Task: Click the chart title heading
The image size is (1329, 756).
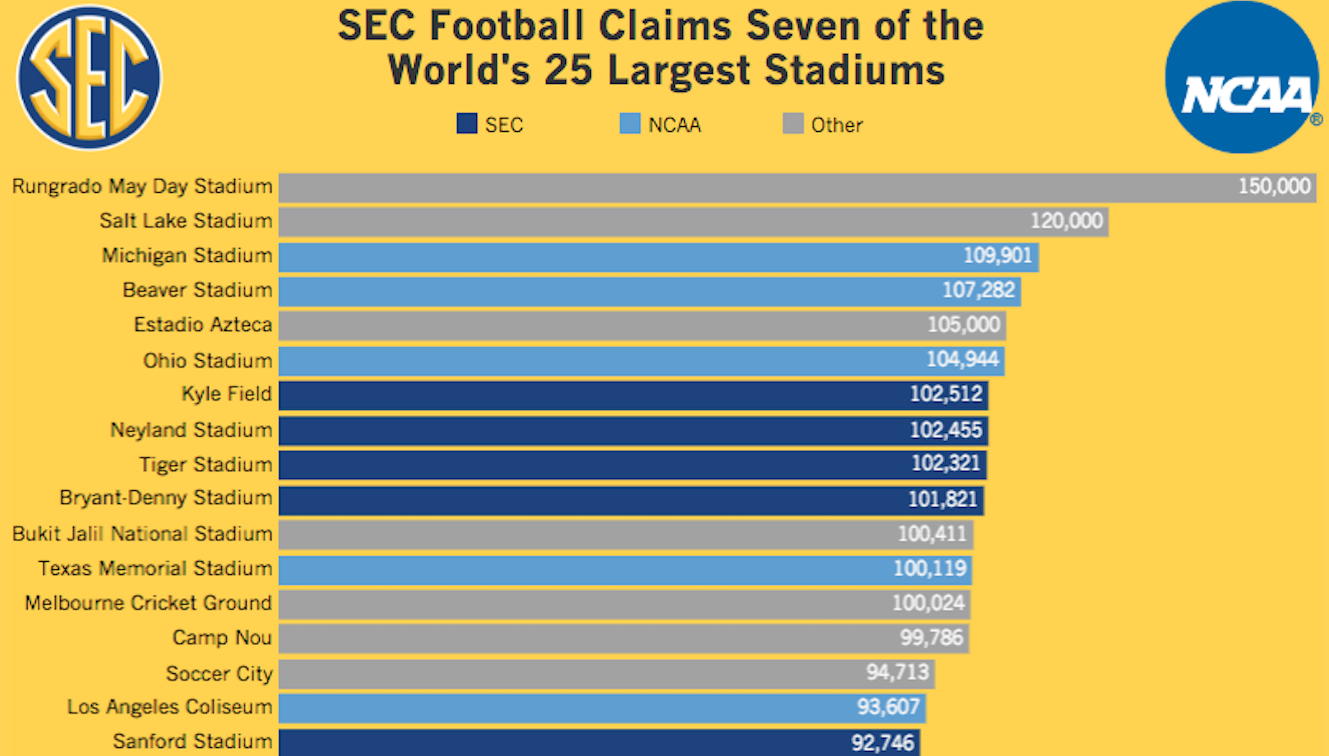Action: pyautogui.click(x=661, y=48)
